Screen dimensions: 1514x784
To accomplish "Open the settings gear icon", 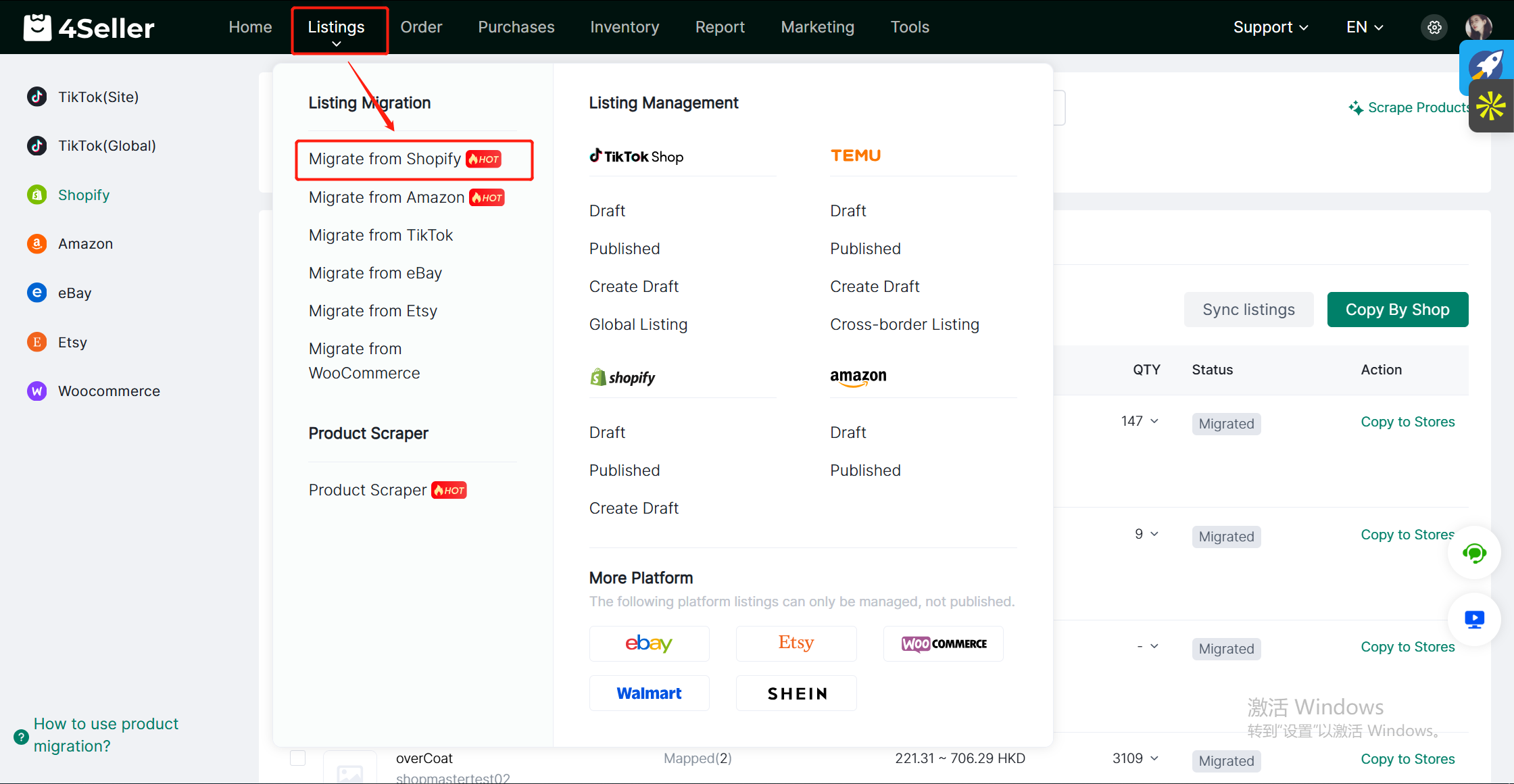I will [x=1434, y=27].
